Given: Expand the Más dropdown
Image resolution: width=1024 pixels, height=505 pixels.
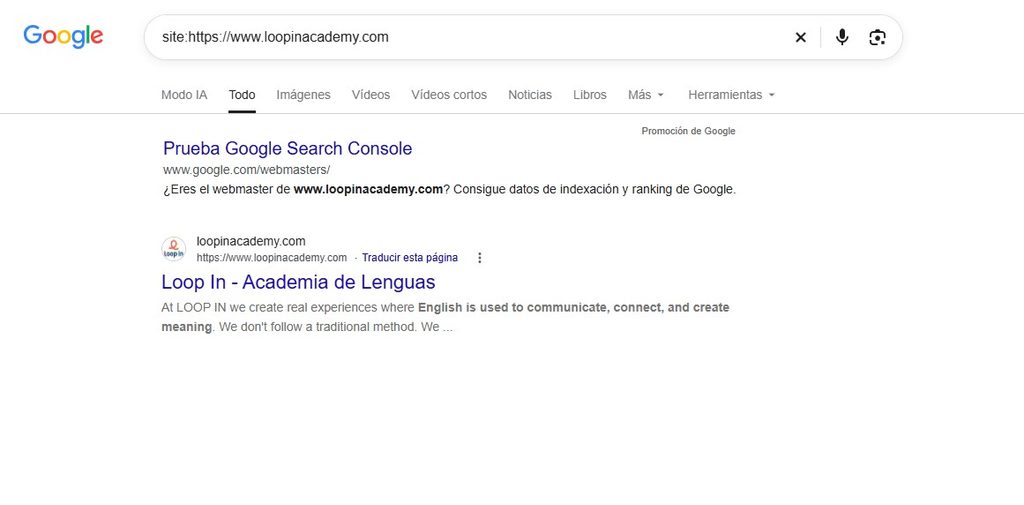Looking at the screenshot, I should click(645, 95).
